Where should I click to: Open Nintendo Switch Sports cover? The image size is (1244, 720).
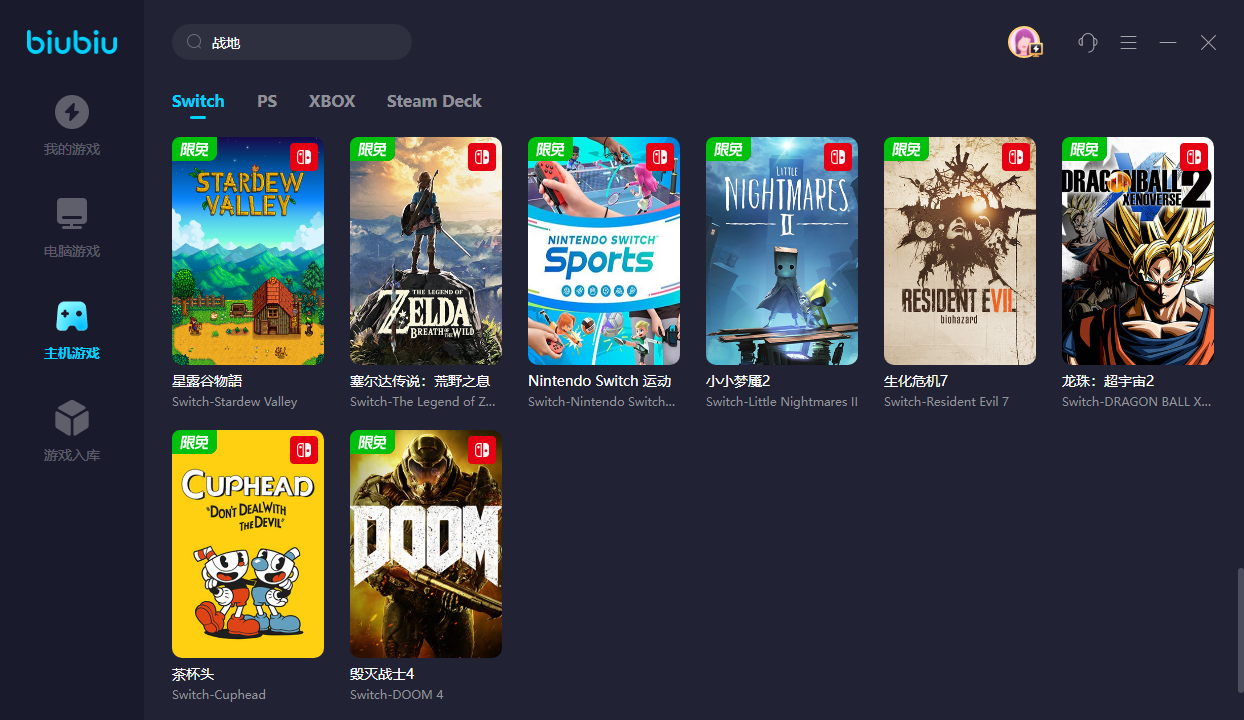pos(604,251)
